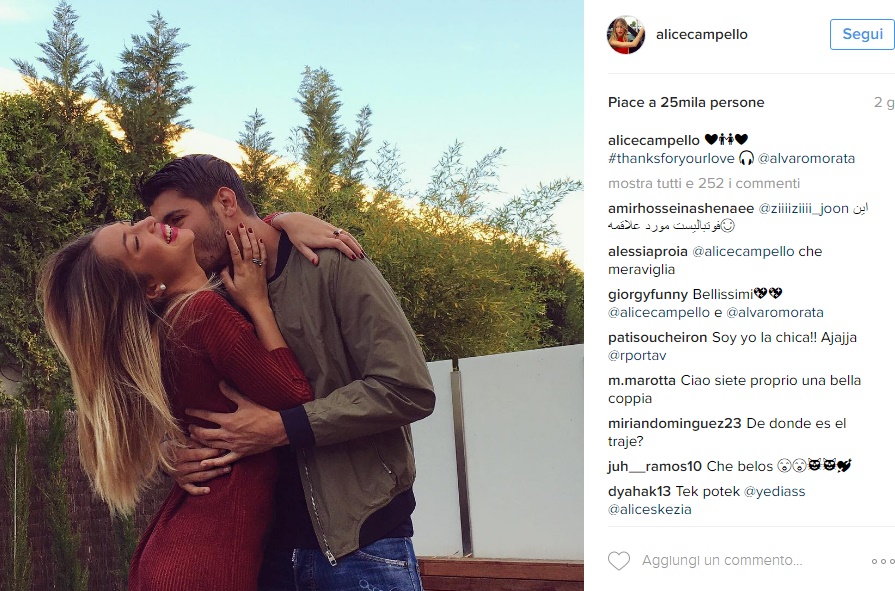Open @alvaromorata mention in the caption
The height and width of the screenshot is (591, 895).
(x=806, y=158)
